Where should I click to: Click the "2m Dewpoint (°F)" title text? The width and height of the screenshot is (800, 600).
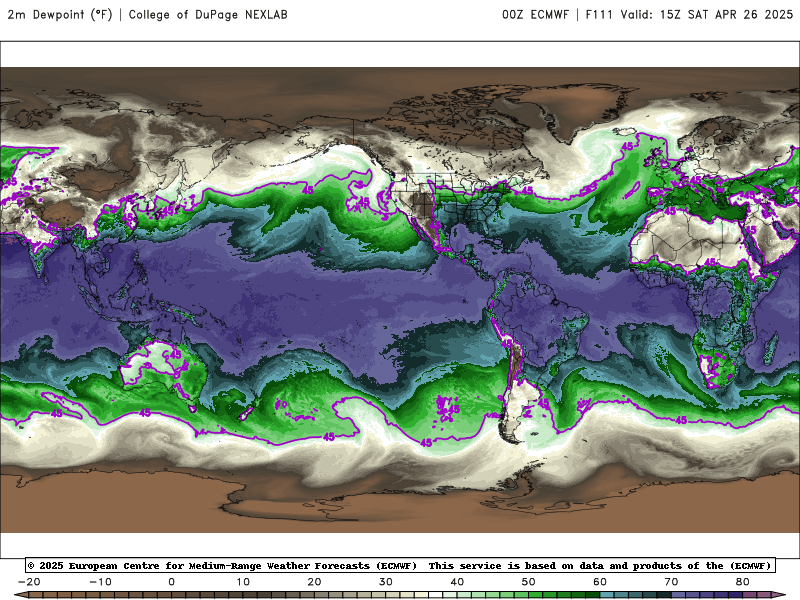pyautogui.click(x=60, y=15)
